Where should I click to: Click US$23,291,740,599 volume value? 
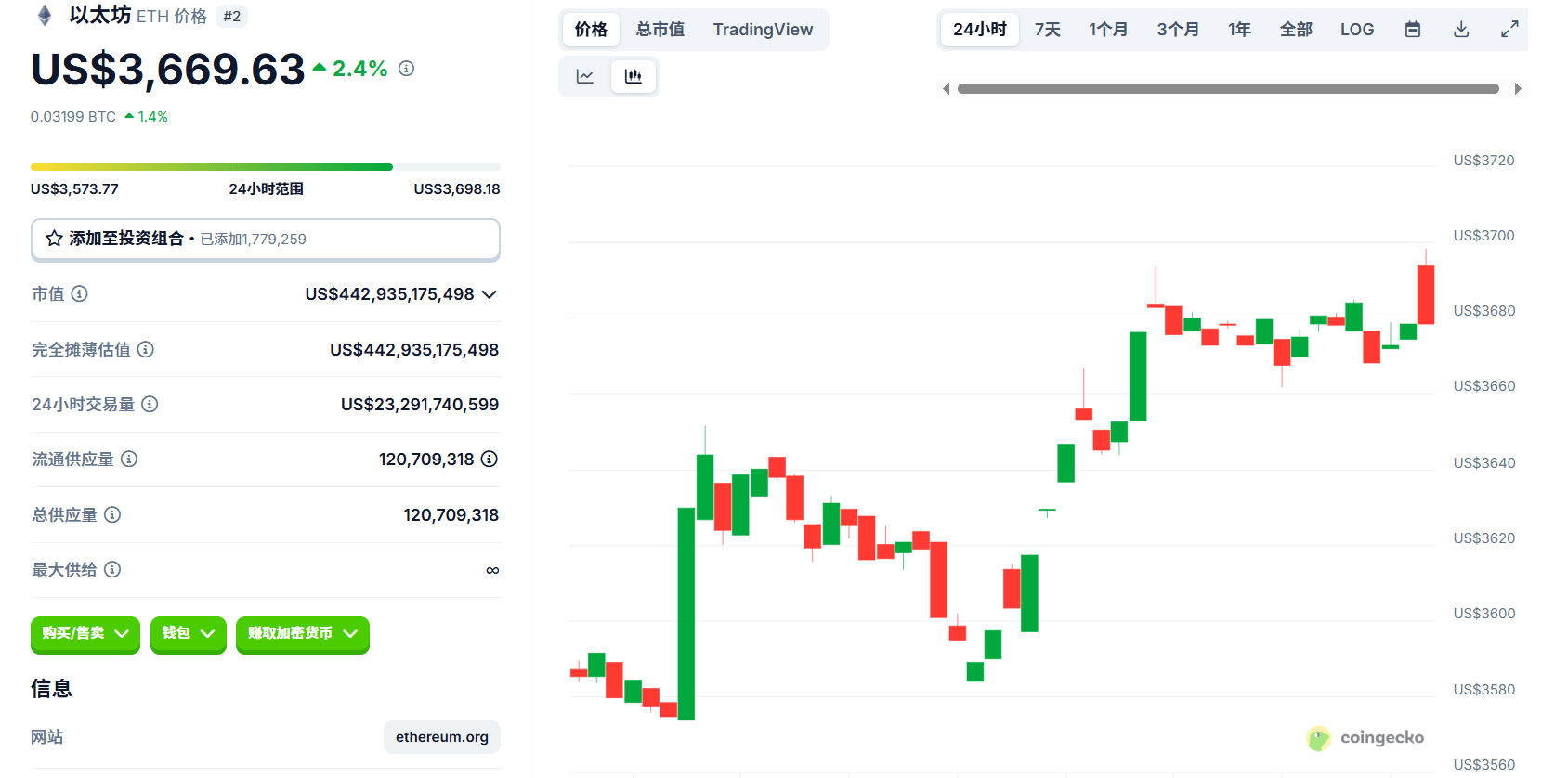click(x=420, y=405)
